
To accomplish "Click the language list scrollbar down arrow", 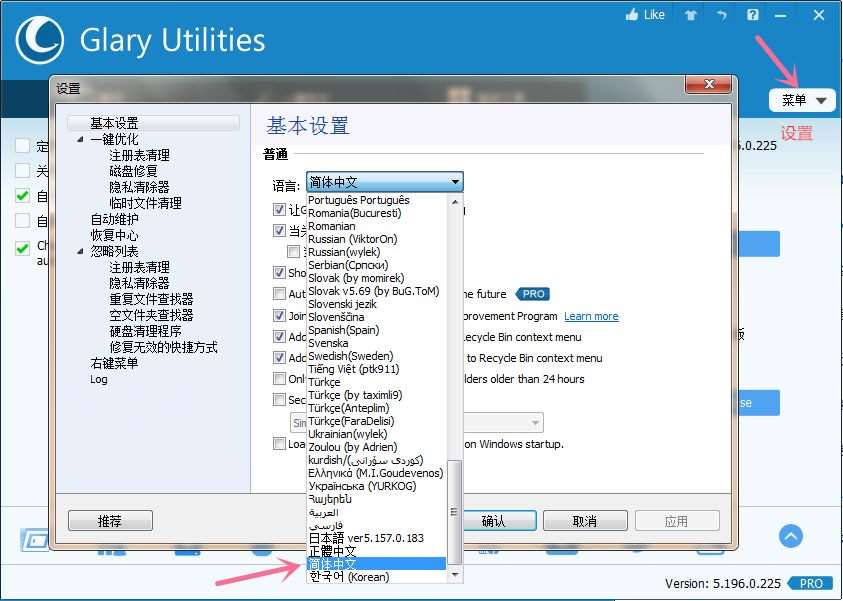I will (x=456, y=576).
